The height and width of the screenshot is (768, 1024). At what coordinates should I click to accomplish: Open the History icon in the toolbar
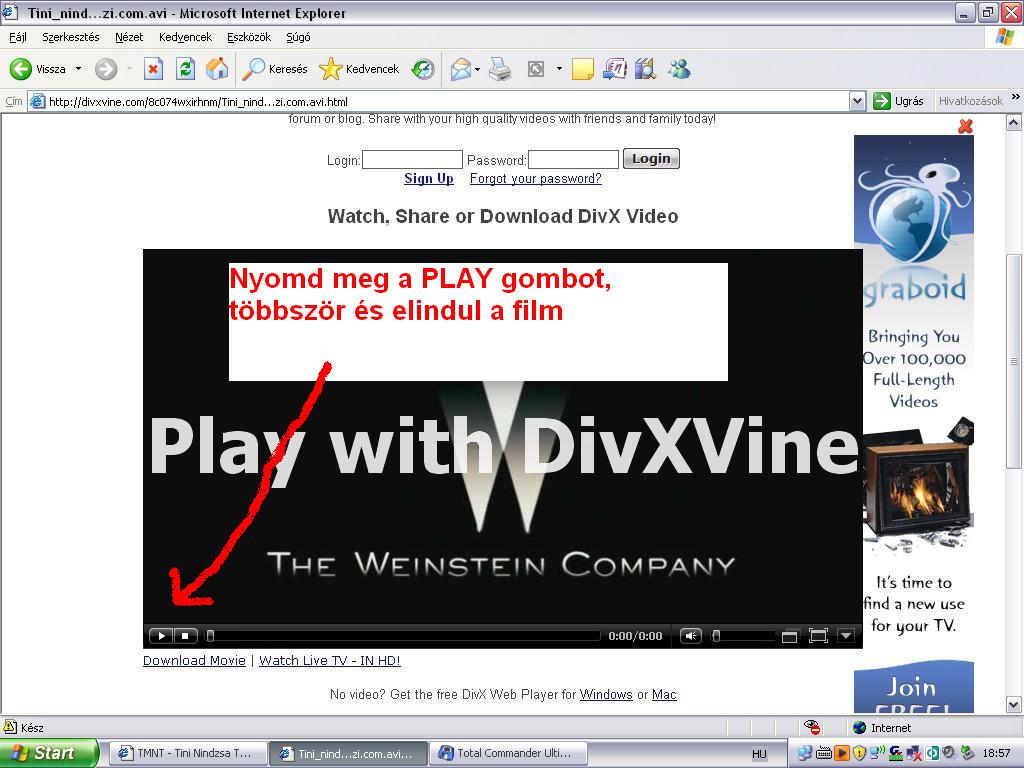click(423, 69)
